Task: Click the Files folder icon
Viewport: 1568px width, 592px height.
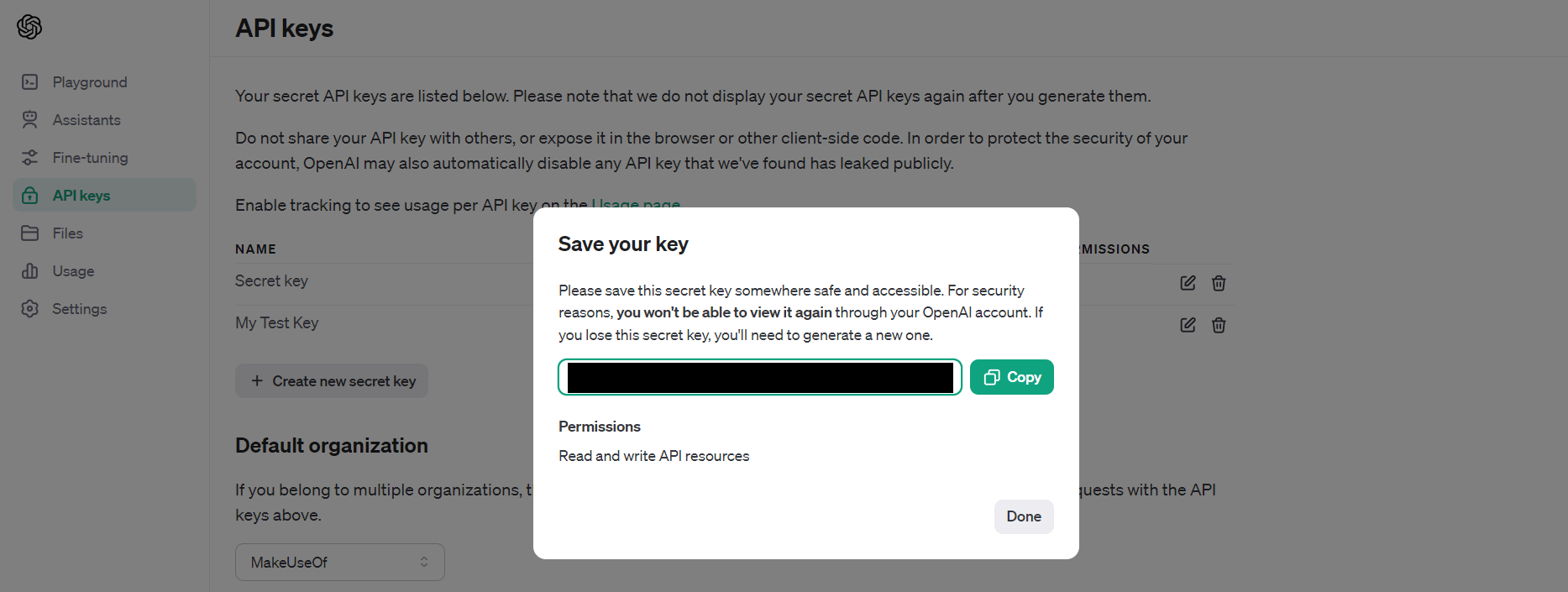Action: pyautogui.click(x=30, y=233)
